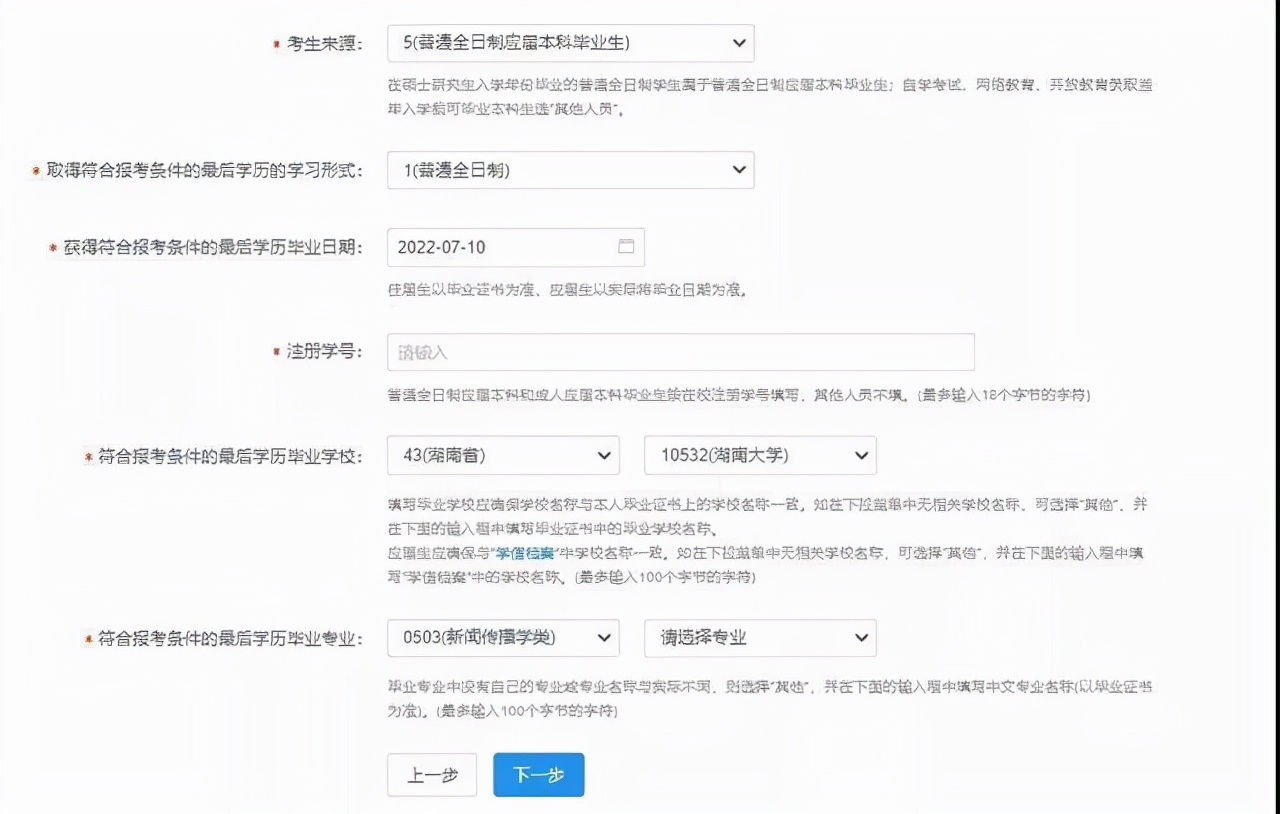Open the major category dropdown showing 0503
Image resolution: width=1280 pixels, height=814 pixels.
pyautogui.click(x=503, y=638)
